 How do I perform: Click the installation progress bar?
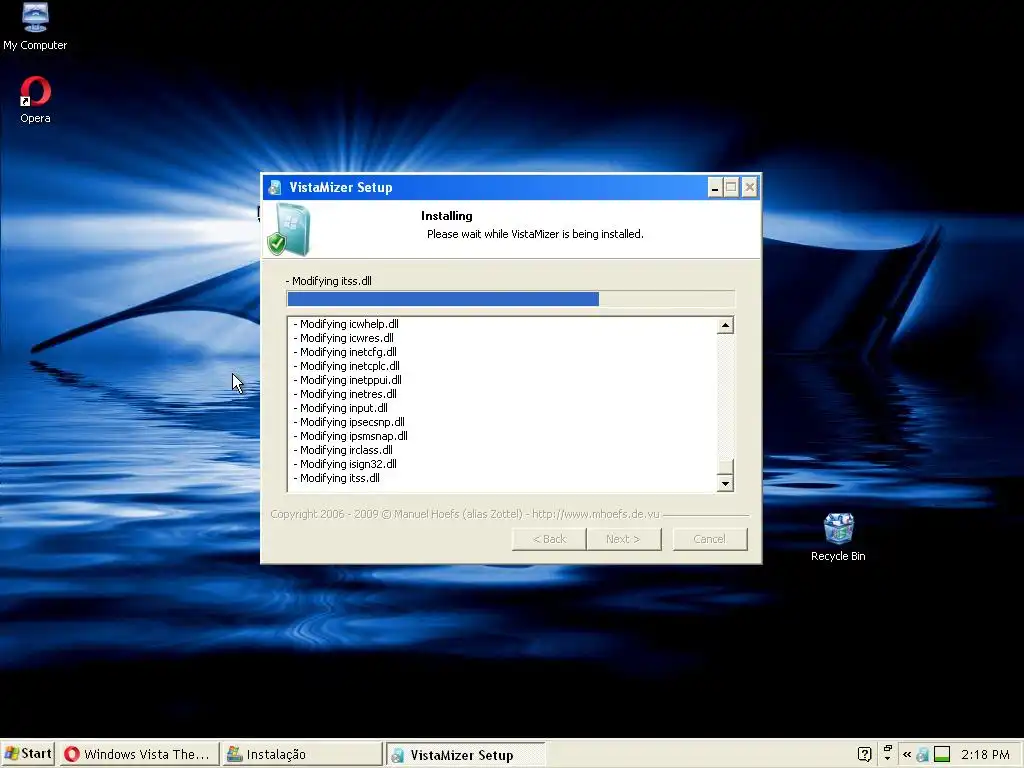[x=511, y=299]
